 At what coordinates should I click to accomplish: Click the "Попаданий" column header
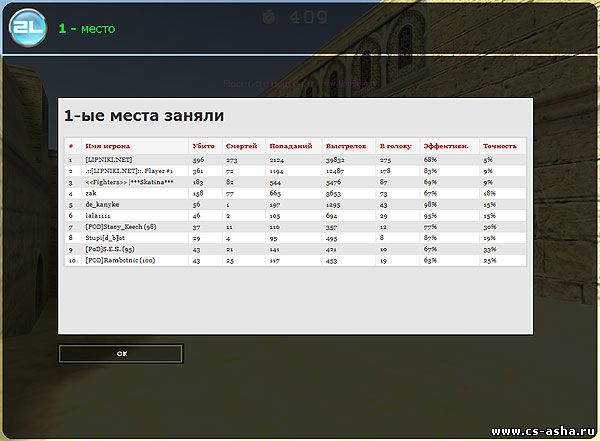coord(289,146)
